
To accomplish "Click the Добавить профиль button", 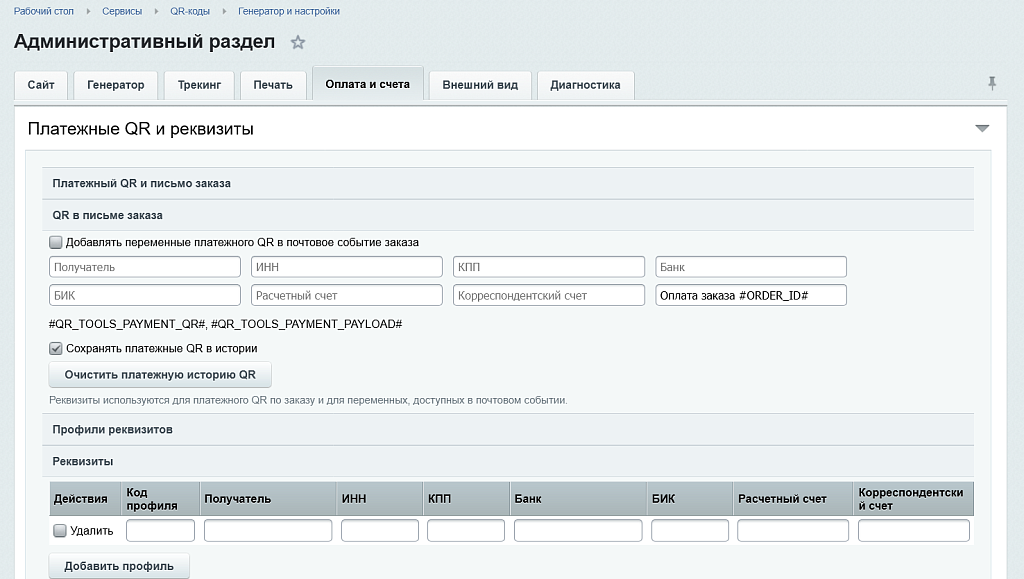I will click(x=119, y=566).
